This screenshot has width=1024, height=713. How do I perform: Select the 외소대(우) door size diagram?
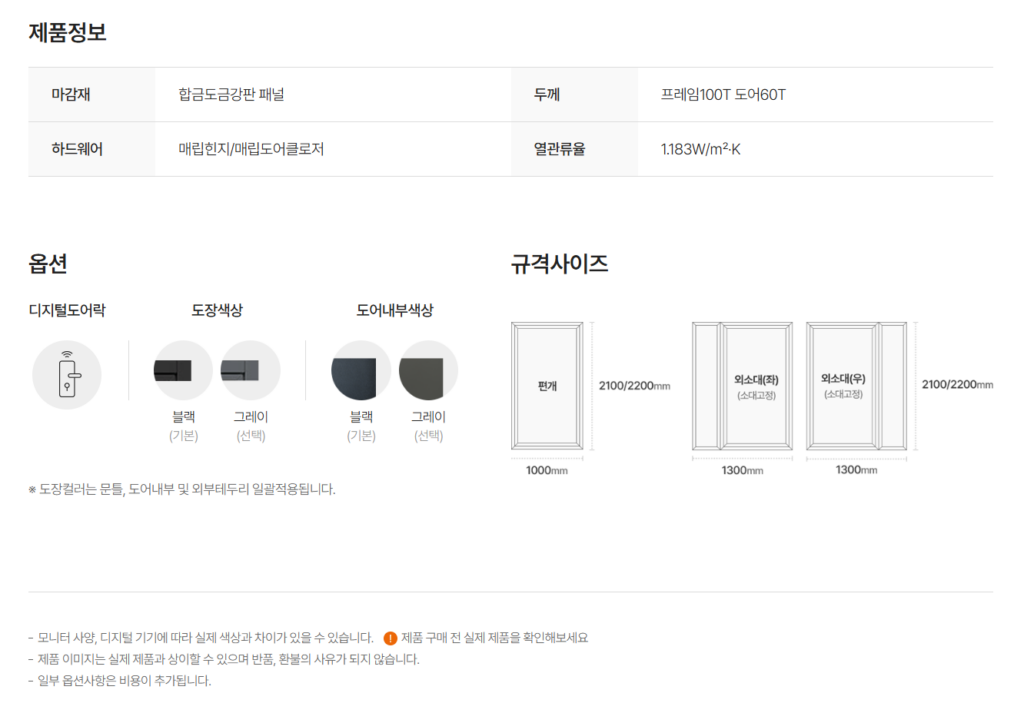856,386
